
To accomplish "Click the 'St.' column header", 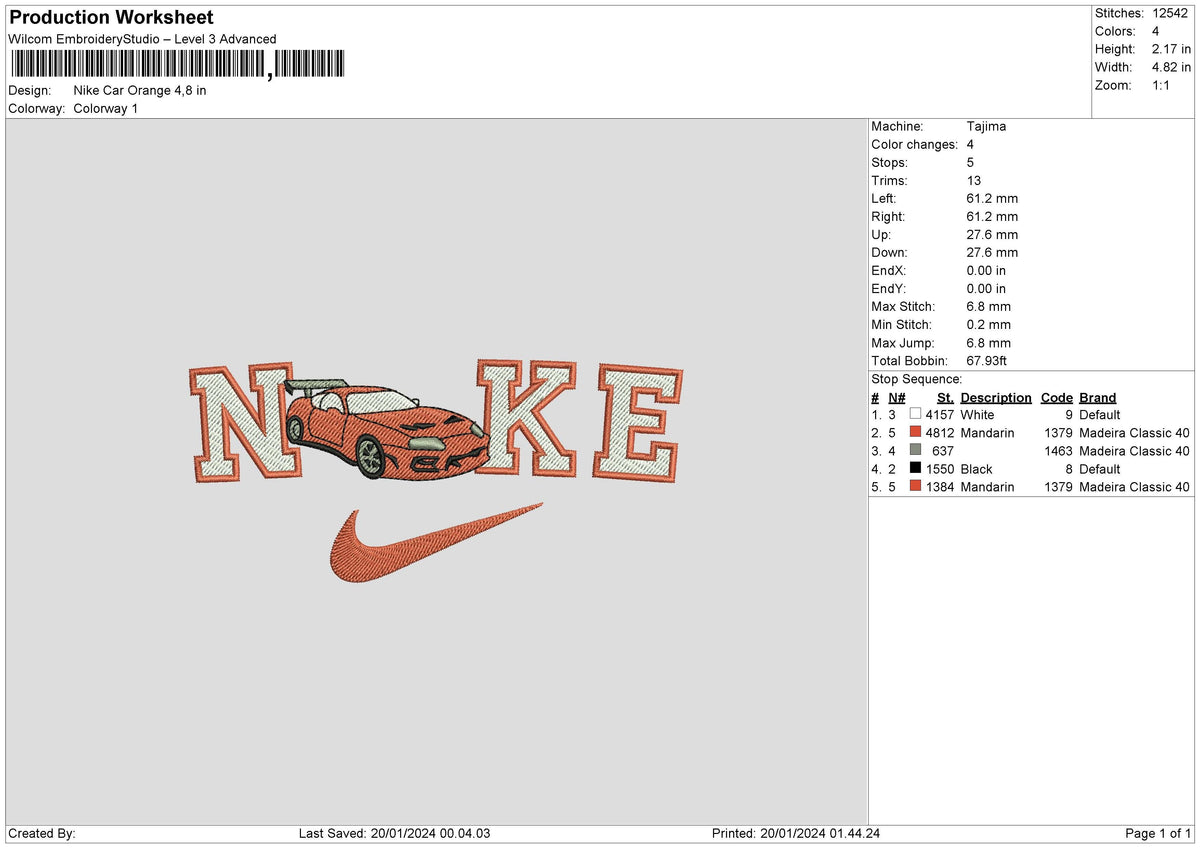I will pos(945,397).
